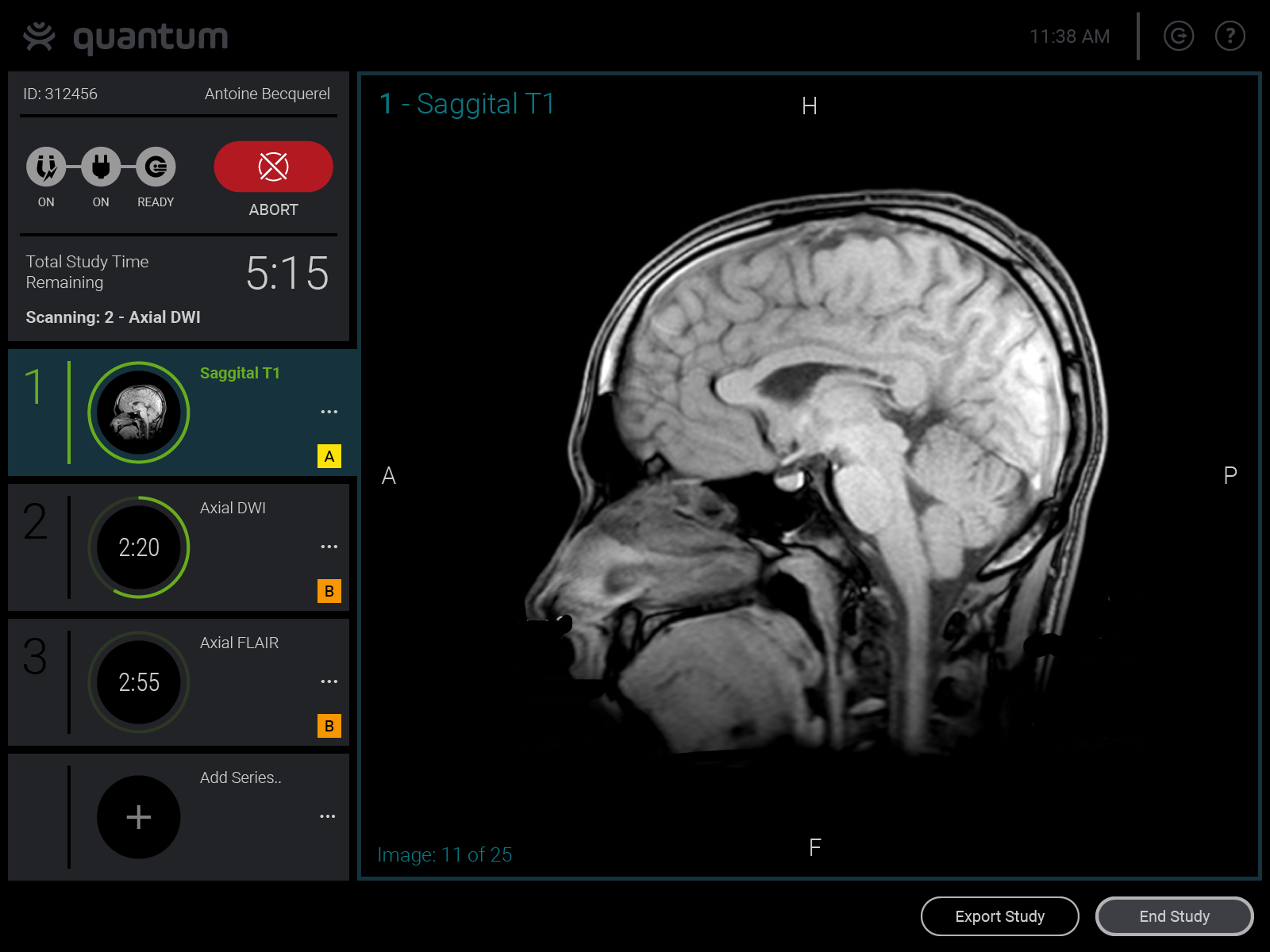Click the magnet ON status icon
Screen dimensions: 1270x952
coord(46,167)
